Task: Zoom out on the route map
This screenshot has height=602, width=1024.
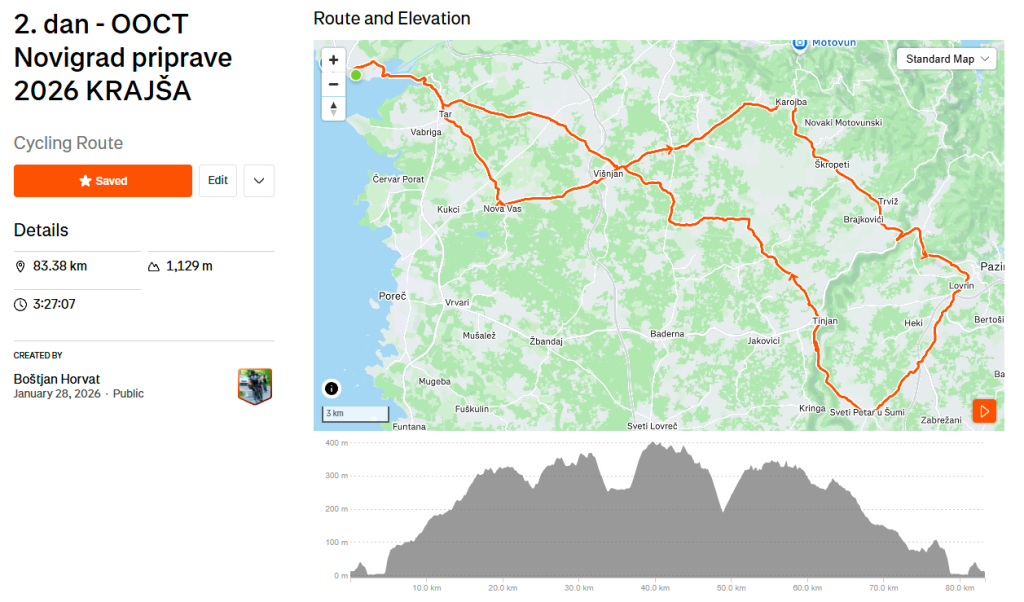Action: pyautogui.click(x=333, y=84)
